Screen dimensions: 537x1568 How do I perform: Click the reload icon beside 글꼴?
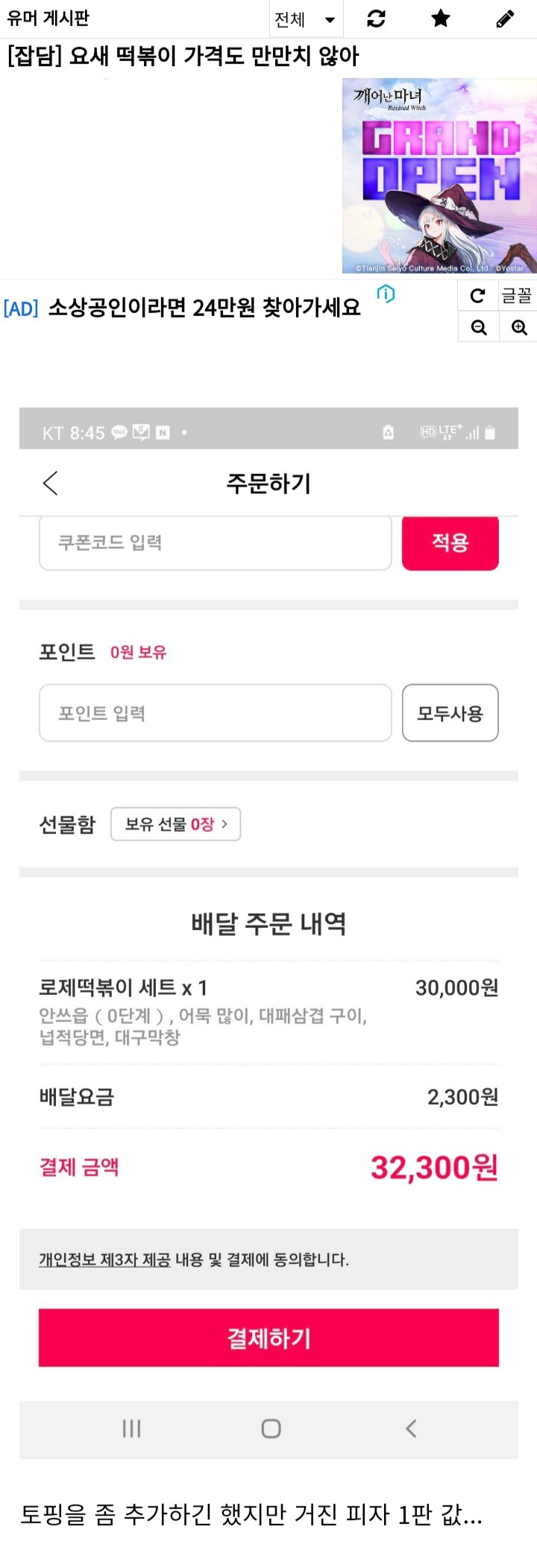pos(478,296)
